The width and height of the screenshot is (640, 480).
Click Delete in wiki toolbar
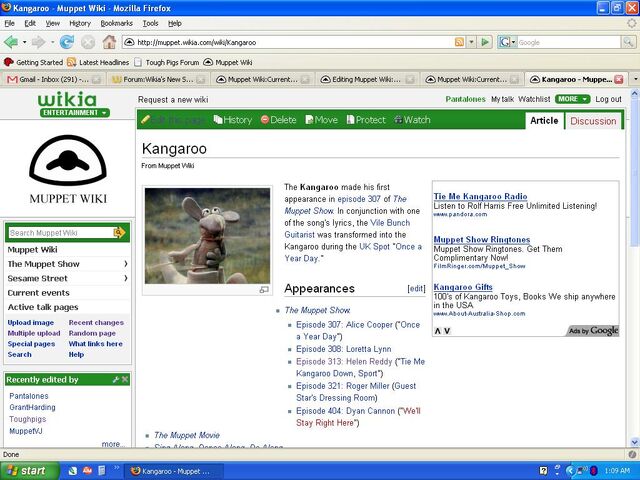tap(278, 120)
